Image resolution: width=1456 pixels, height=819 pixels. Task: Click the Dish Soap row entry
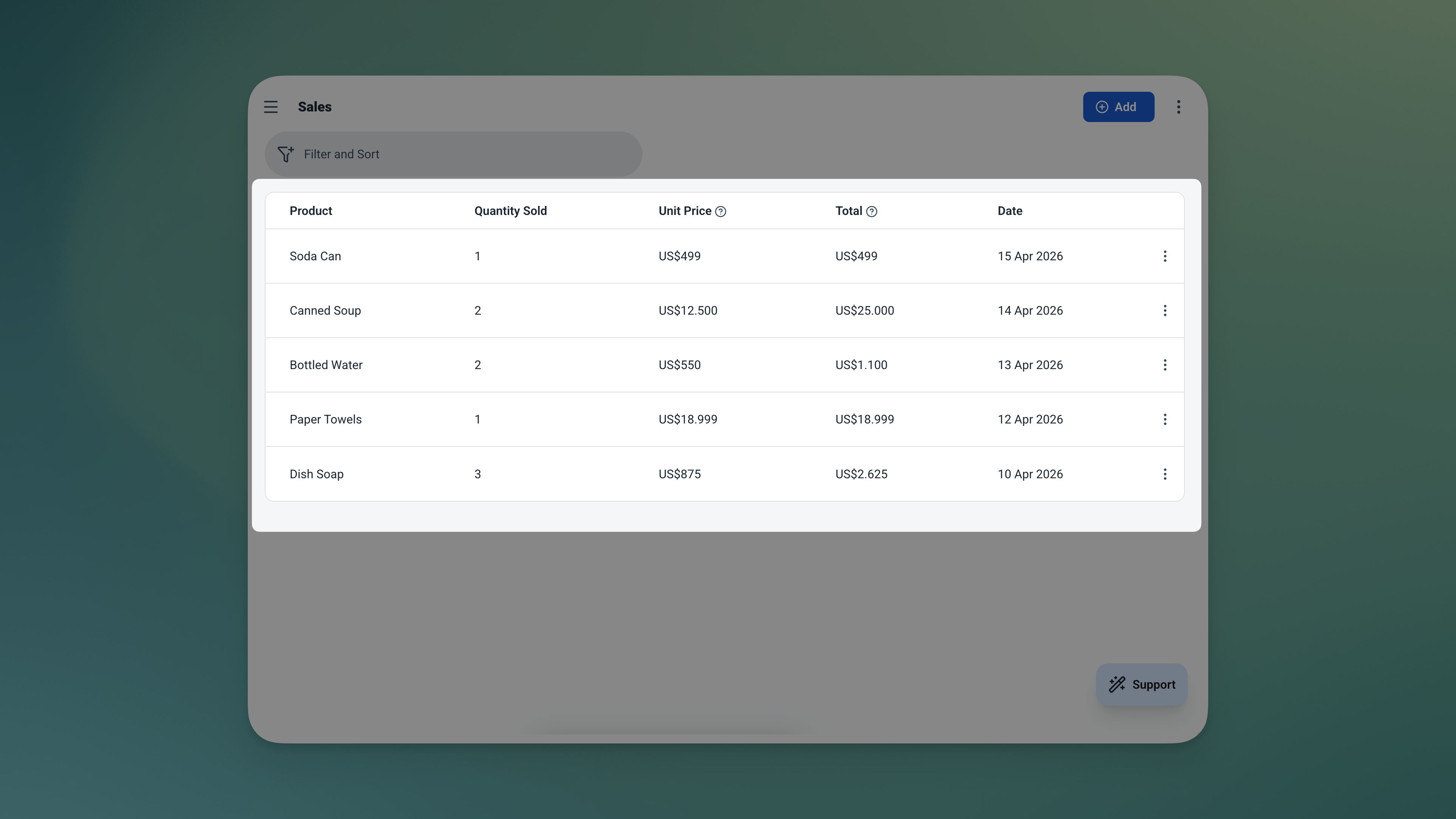tap(317, 474)
